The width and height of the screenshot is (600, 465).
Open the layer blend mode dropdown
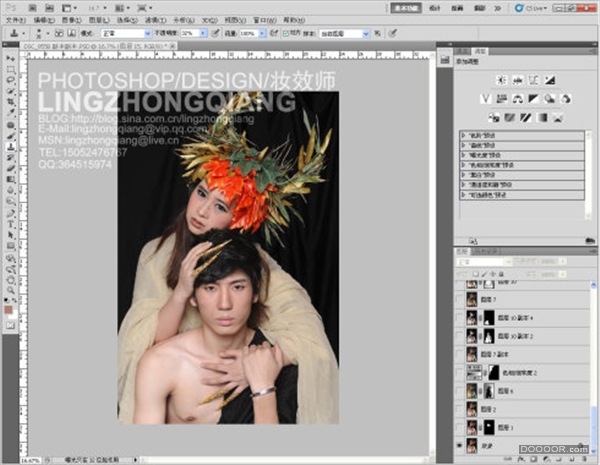click(484, 262)
